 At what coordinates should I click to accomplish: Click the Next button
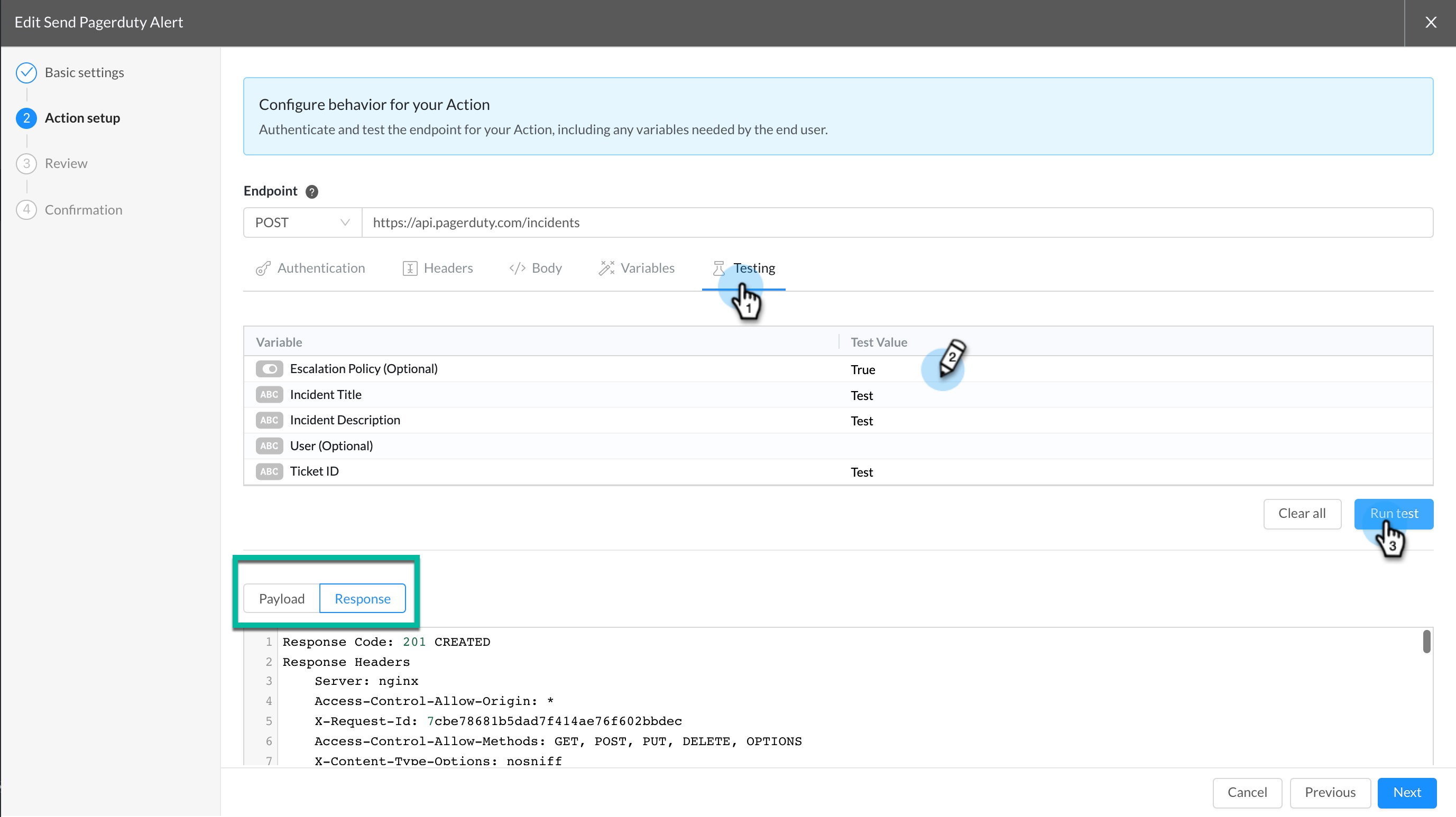pos(1407,793)
